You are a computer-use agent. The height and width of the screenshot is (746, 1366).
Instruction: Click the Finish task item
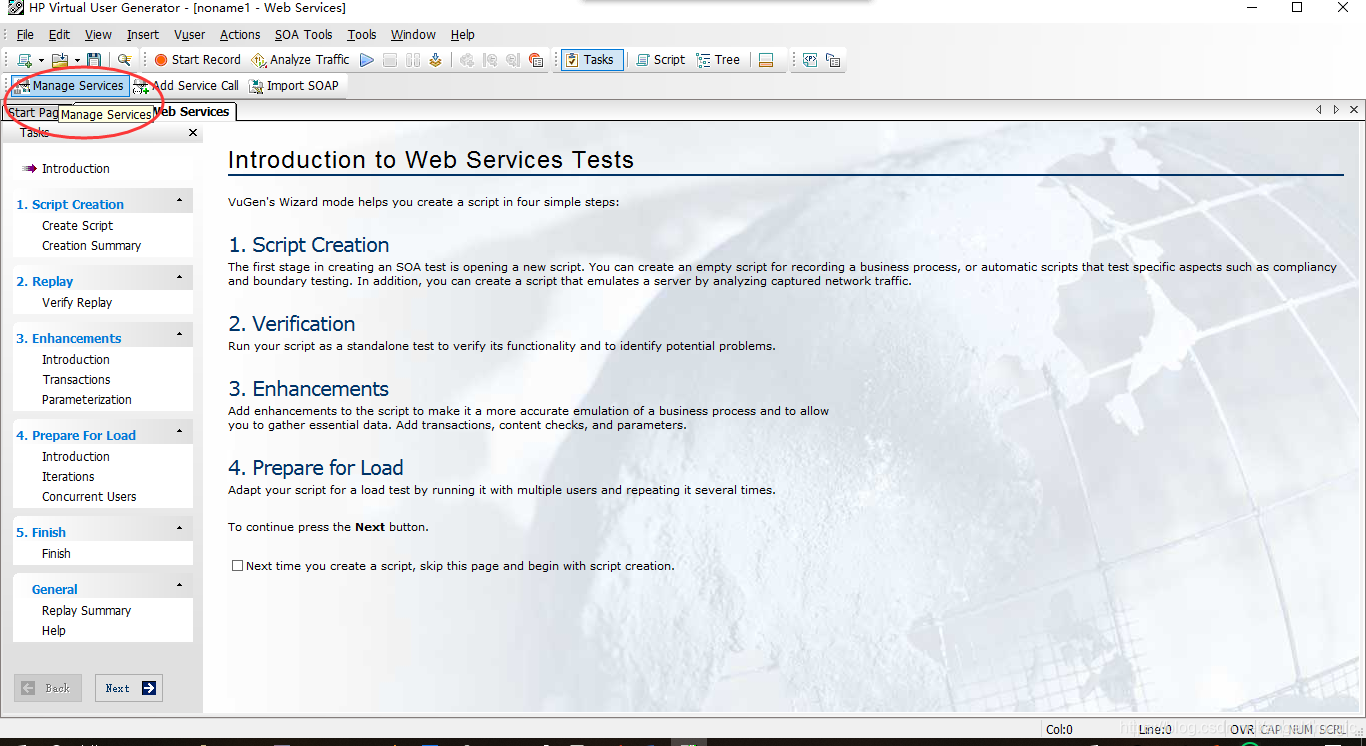coord(57,554)
